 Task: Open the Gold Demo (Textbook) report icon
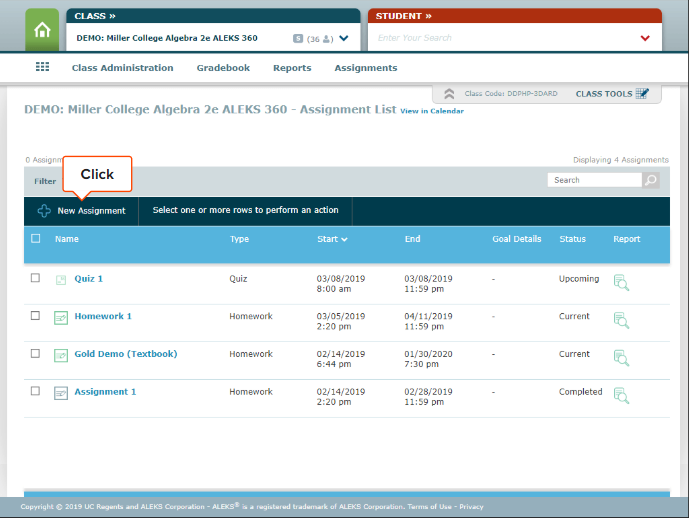pos(621,358)
